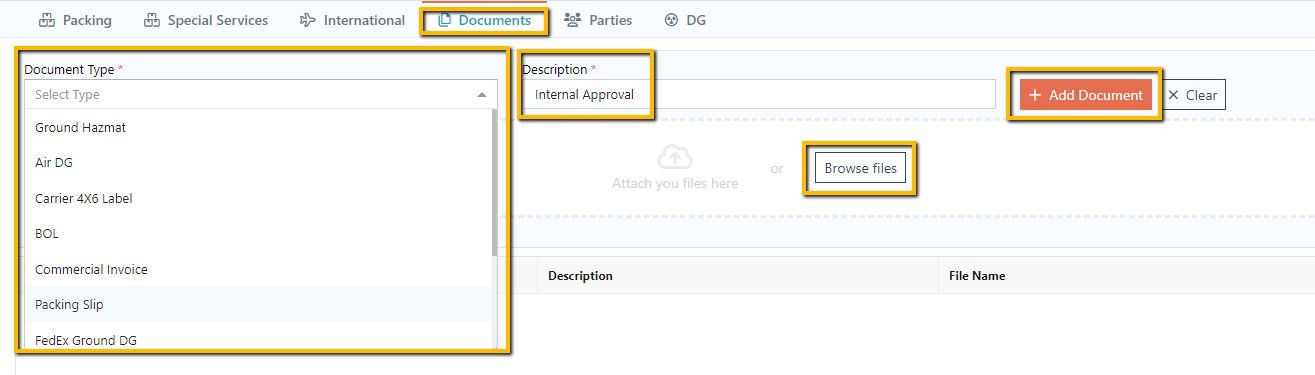
Task: Open the DG tab
Action: [686, 20]
